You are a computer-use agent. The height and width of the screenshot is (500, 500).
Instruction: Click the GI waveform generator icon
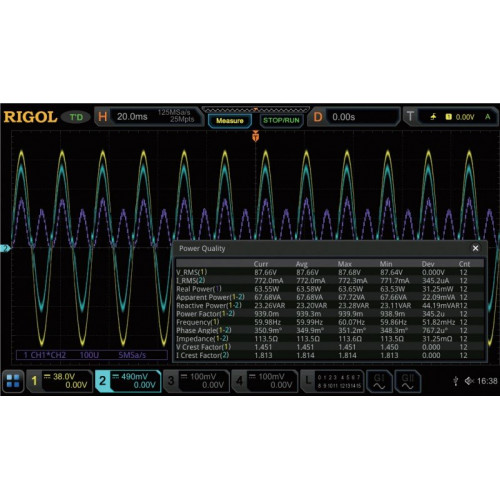tap(379, 381)
